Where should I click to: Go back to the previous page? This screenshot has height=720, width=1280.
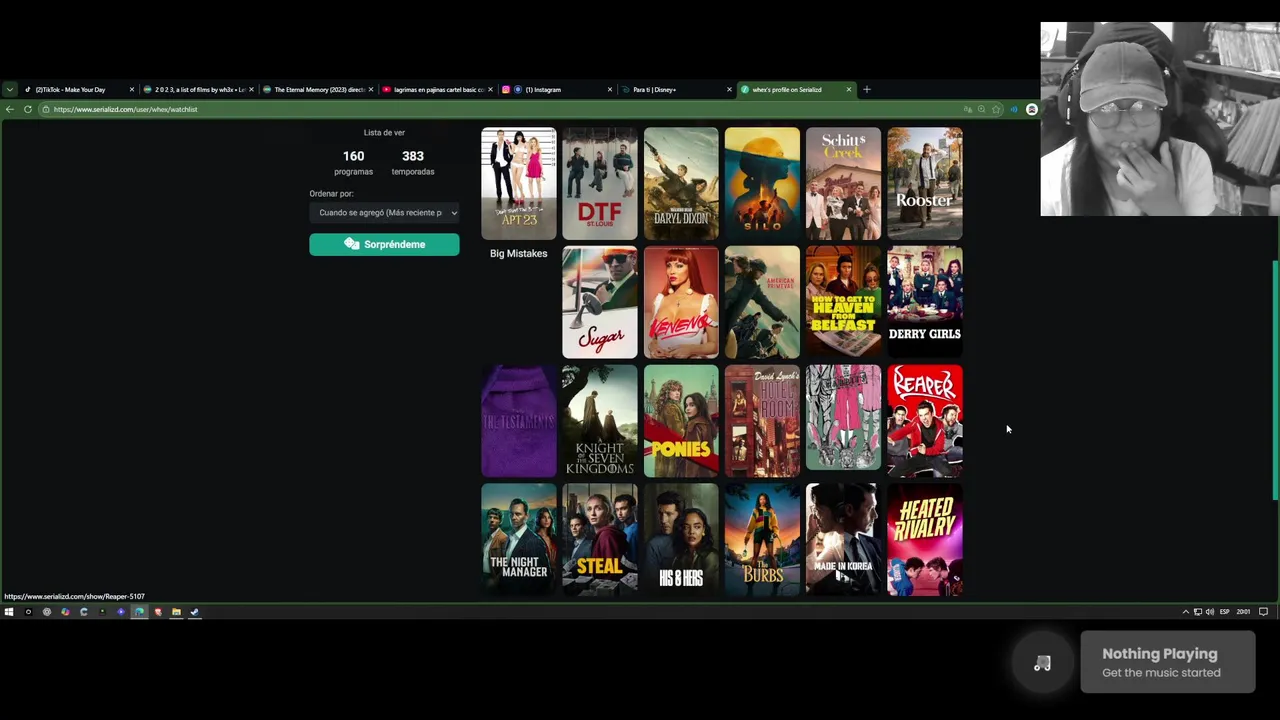pos(10,109)
